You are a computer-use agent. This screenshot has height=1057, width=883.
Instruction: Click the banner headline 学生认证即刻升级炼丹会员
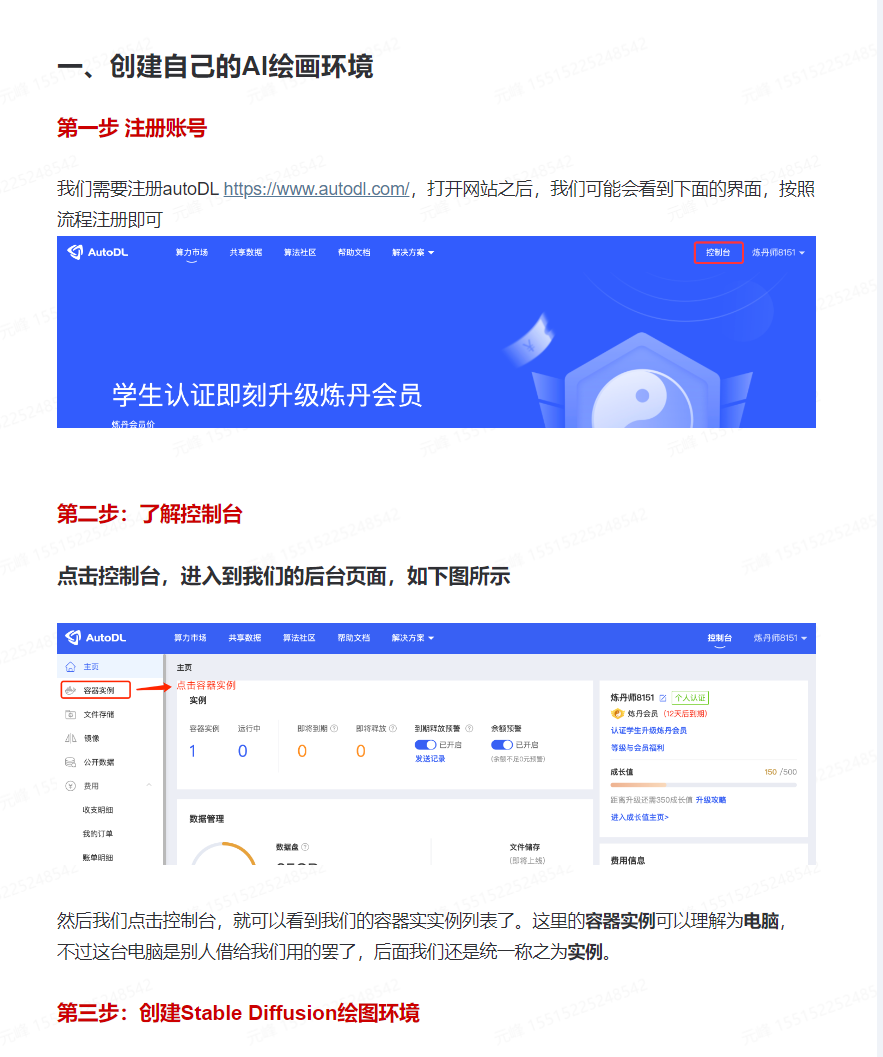(x=267, y=395)
